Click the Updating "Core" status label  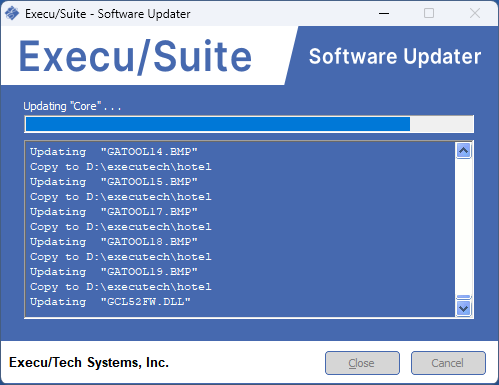pos(72,106)
